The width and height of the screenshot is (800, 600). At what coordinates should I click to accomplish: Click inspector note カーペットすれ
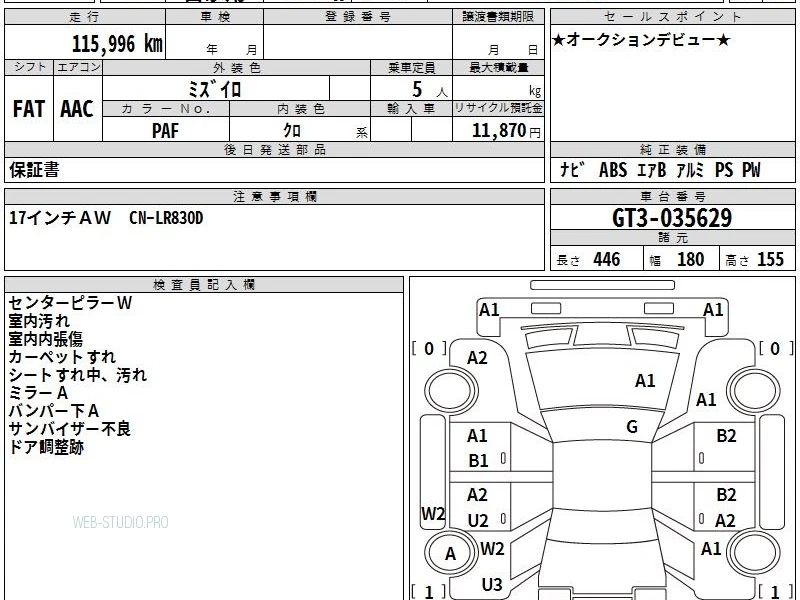62,357
